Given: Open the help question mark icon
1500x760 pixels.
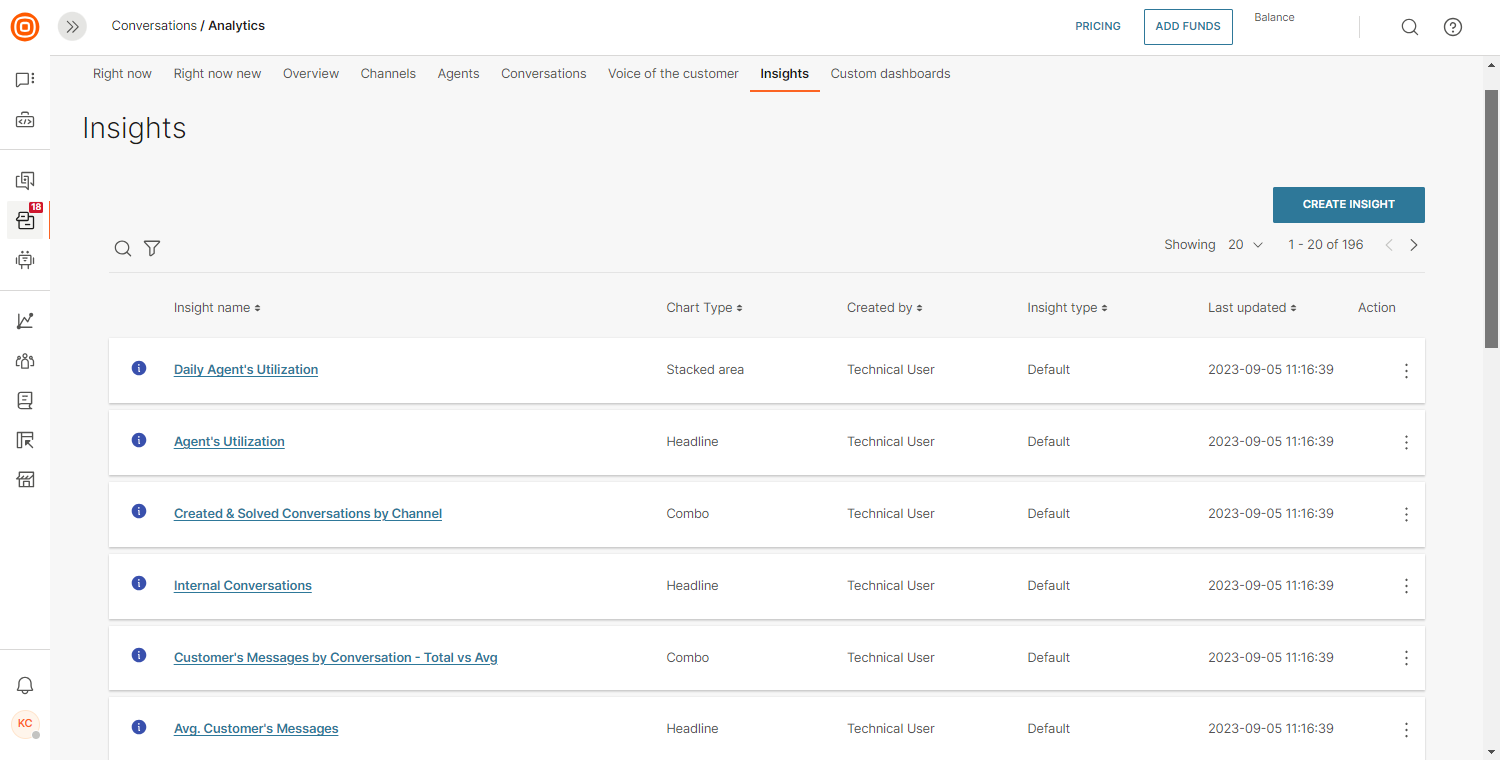Looking at the screenshot, I should click(1452, 27).
